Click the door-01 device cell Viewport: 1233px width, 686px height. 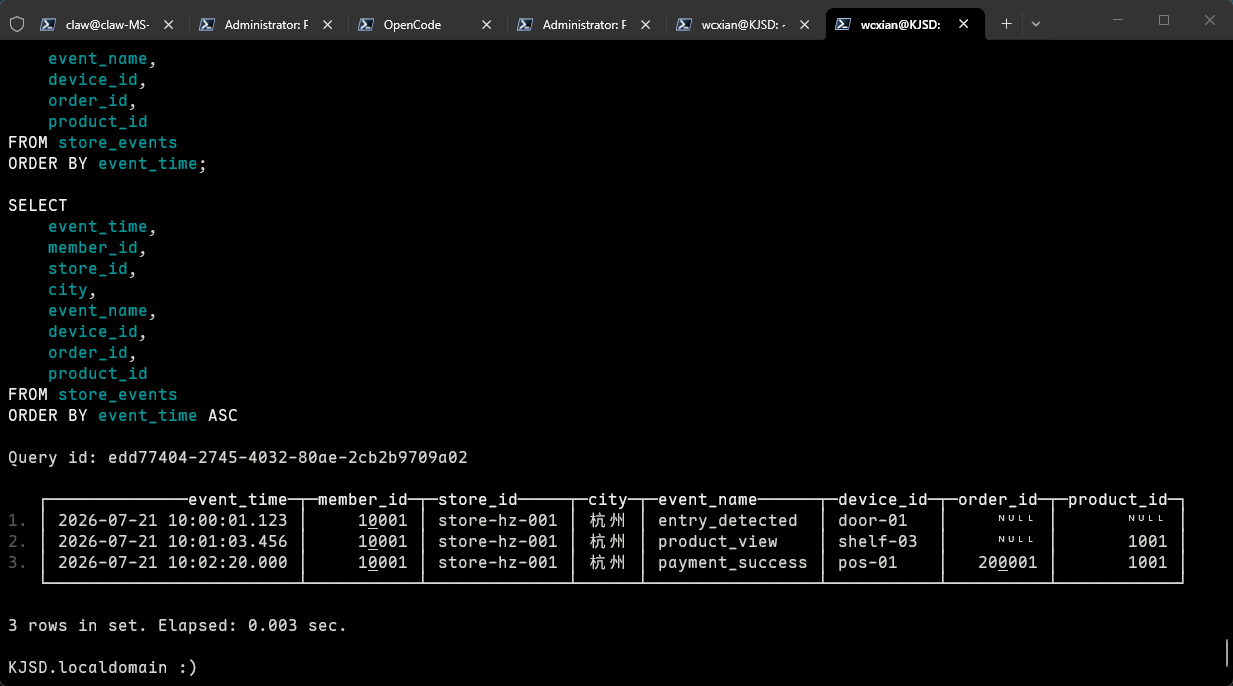coord(873,520)
